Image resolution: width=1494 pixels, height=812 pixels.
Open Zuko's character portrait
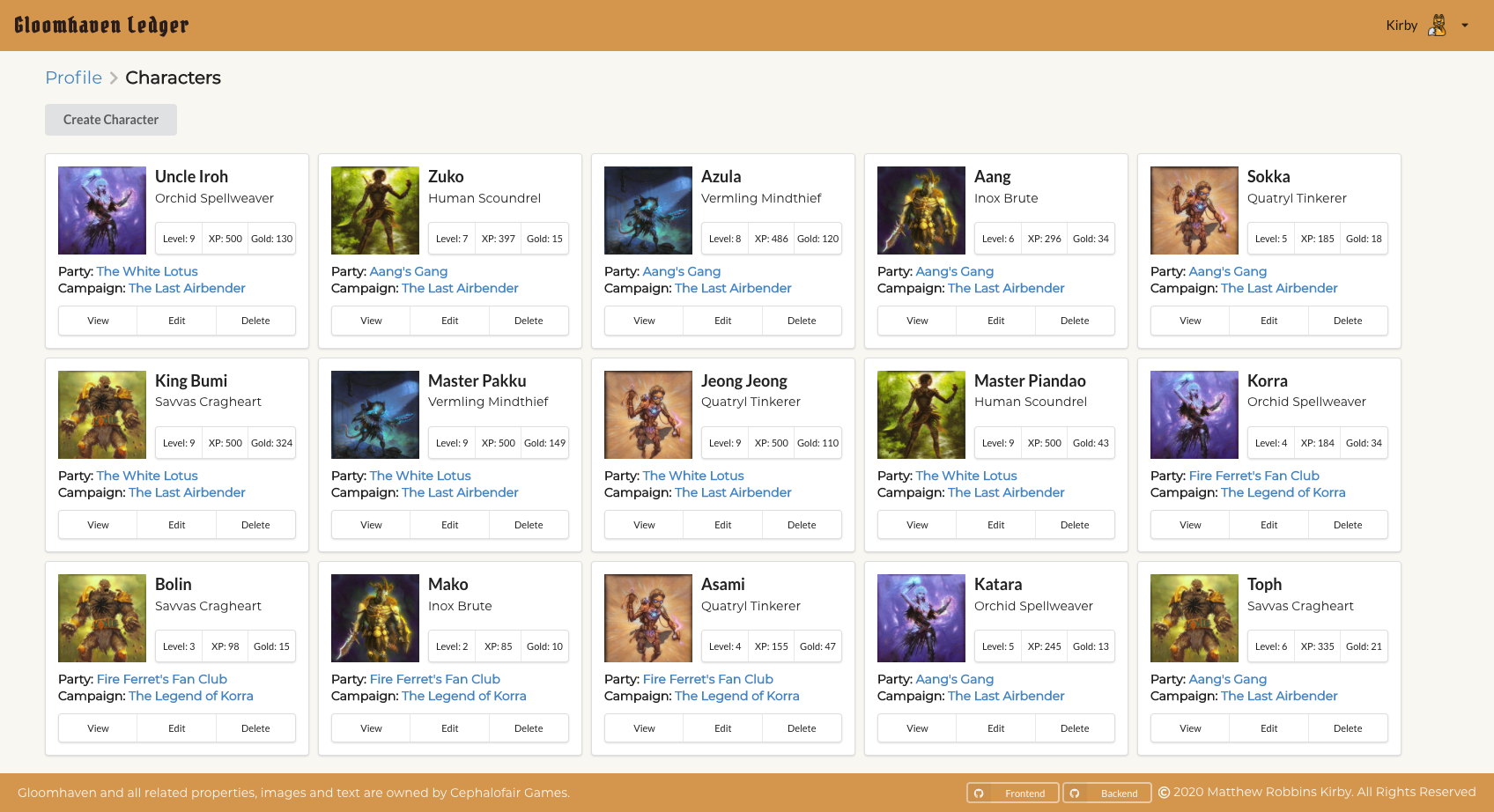(x=375, y=210)
